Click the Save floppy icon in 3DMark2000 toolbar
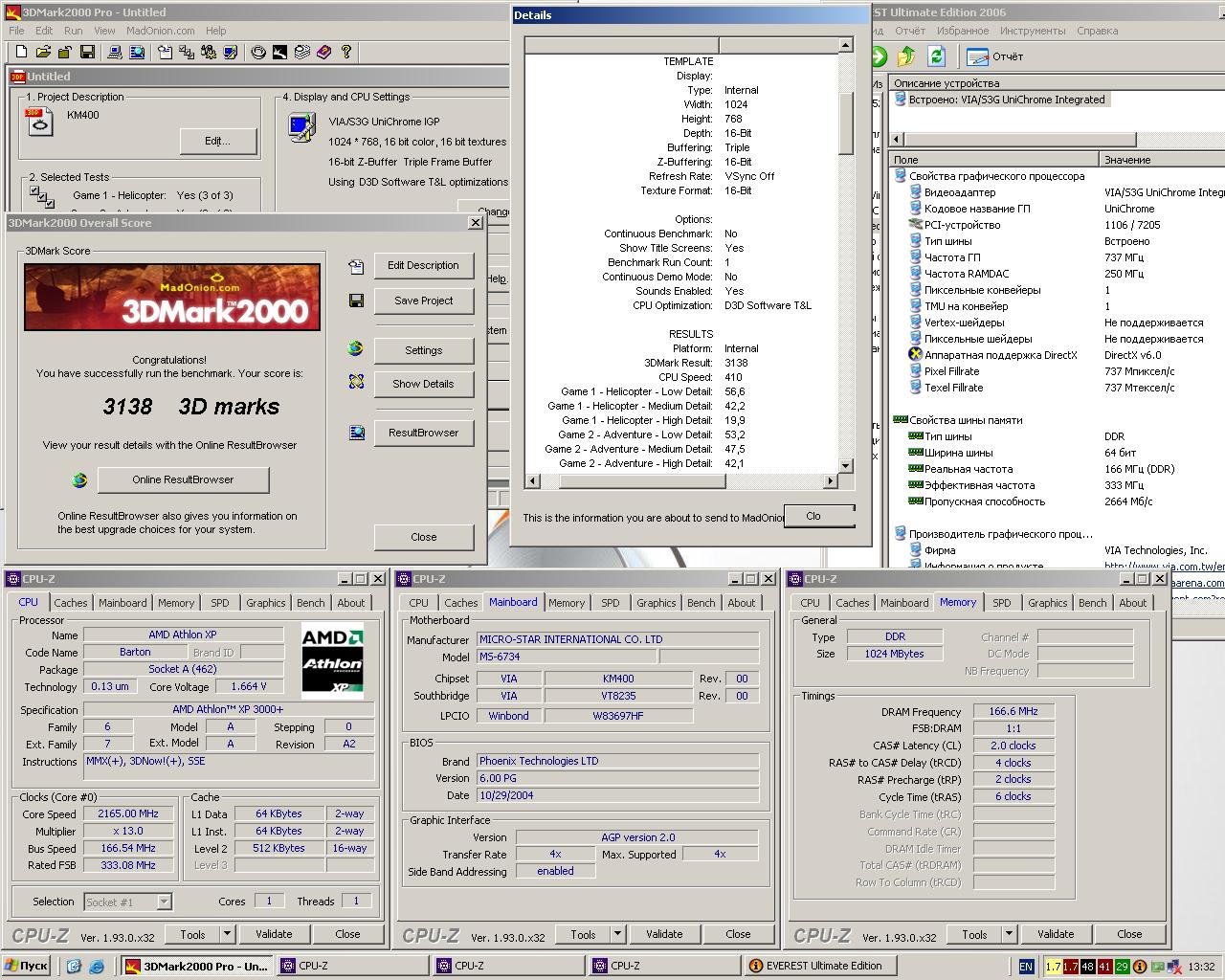 click(87, 53)
